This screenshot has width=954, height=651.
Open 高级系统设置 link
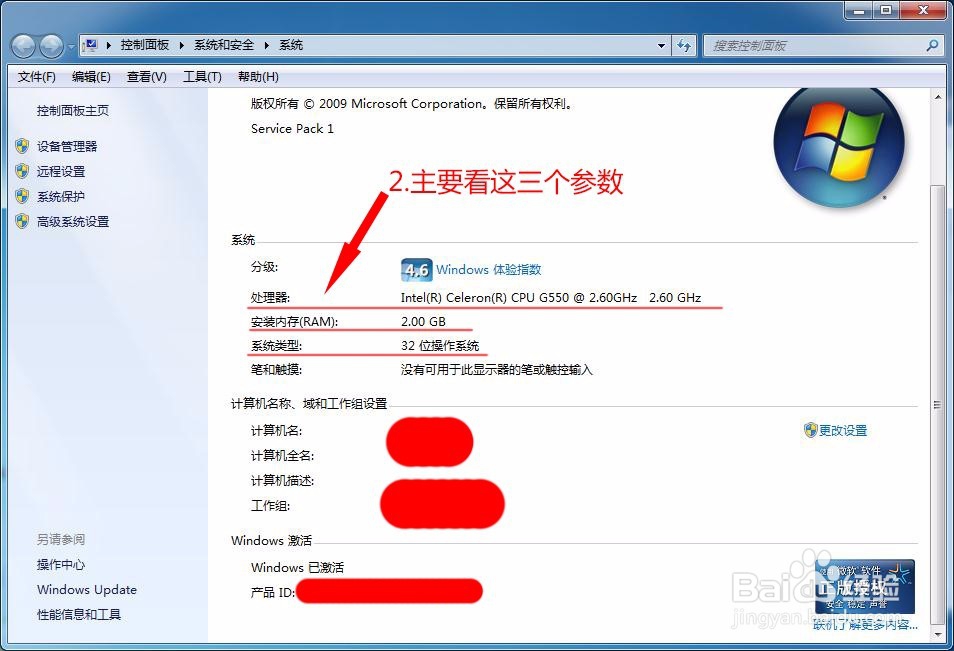tap(73, 222)
